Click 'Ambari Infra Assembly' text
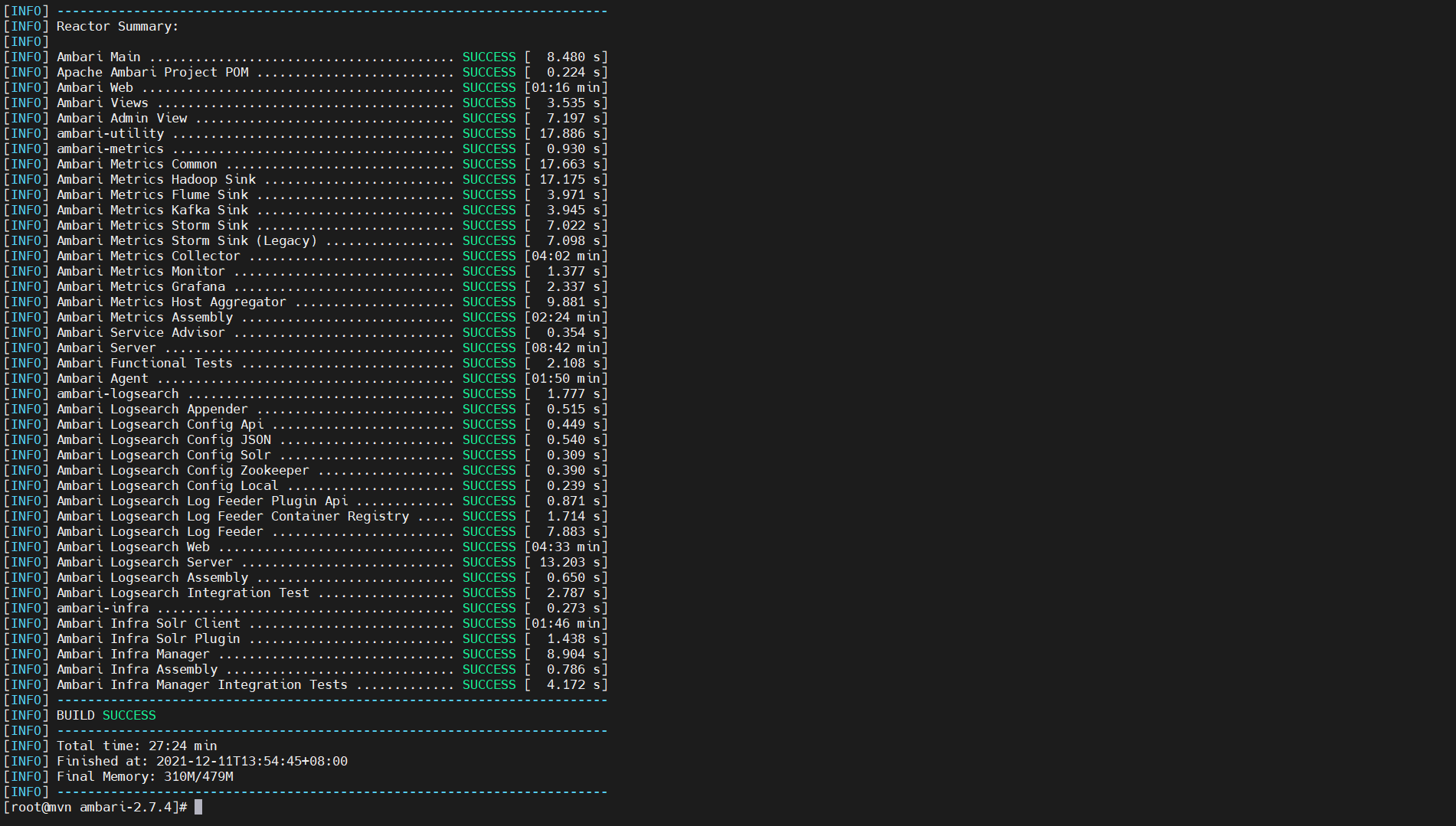 click(137, 669)
